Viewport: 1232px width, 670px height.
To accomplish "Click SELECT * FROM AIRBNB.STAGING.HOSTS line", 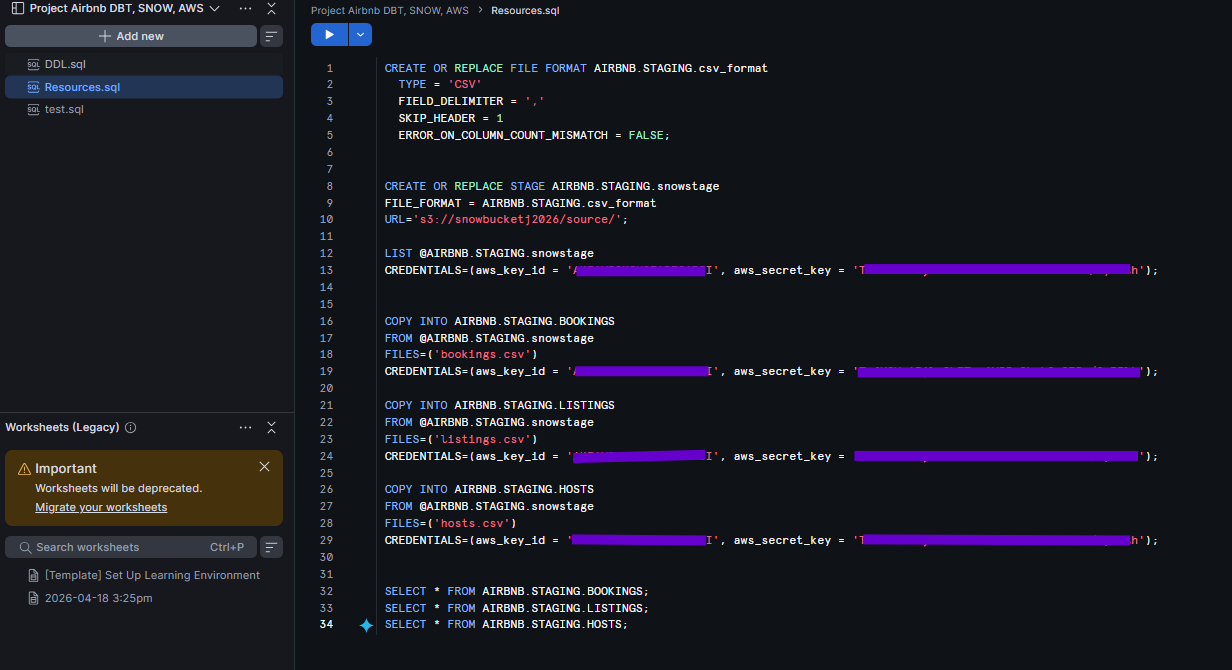I will click(x=506, y=624).
